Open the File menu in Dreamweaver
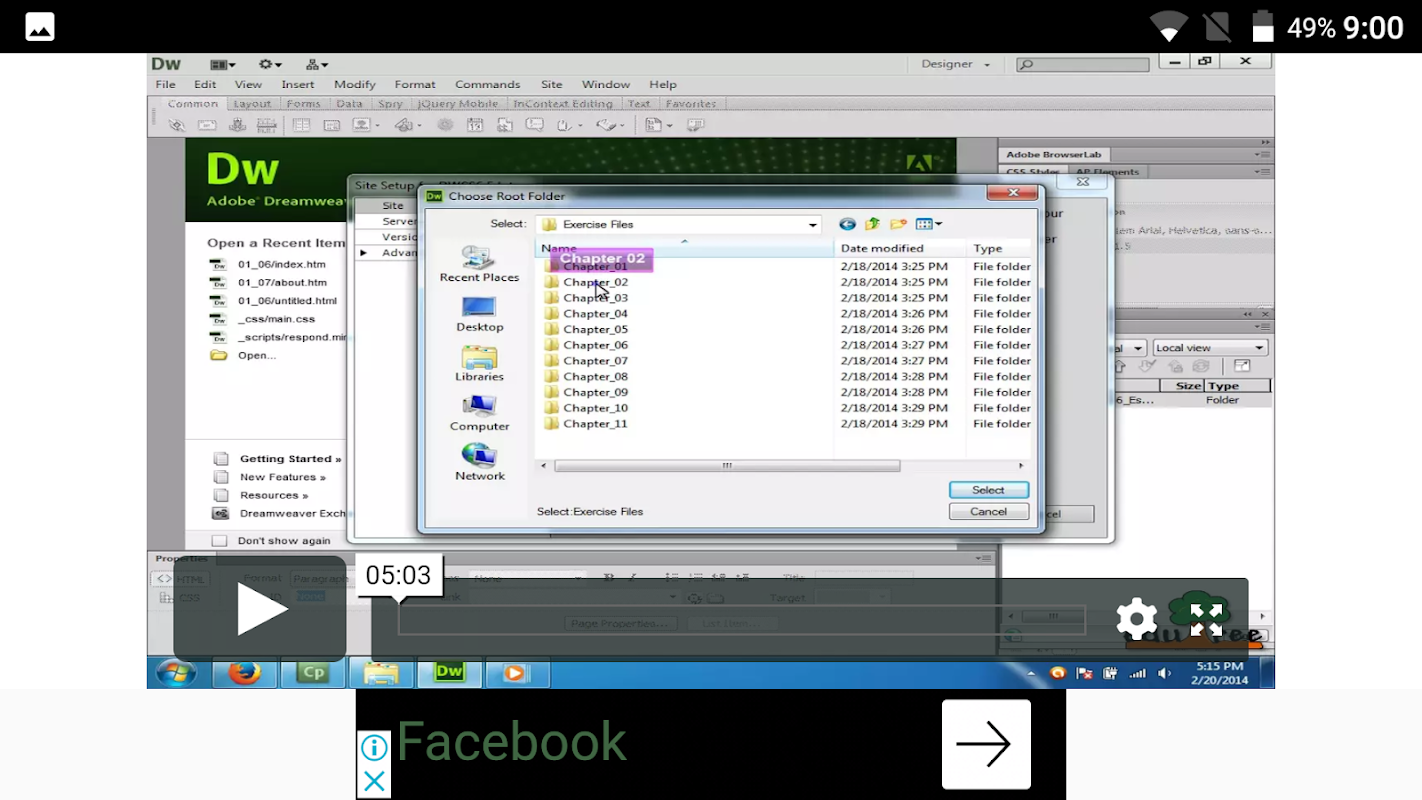 click(x=166, y=85)
